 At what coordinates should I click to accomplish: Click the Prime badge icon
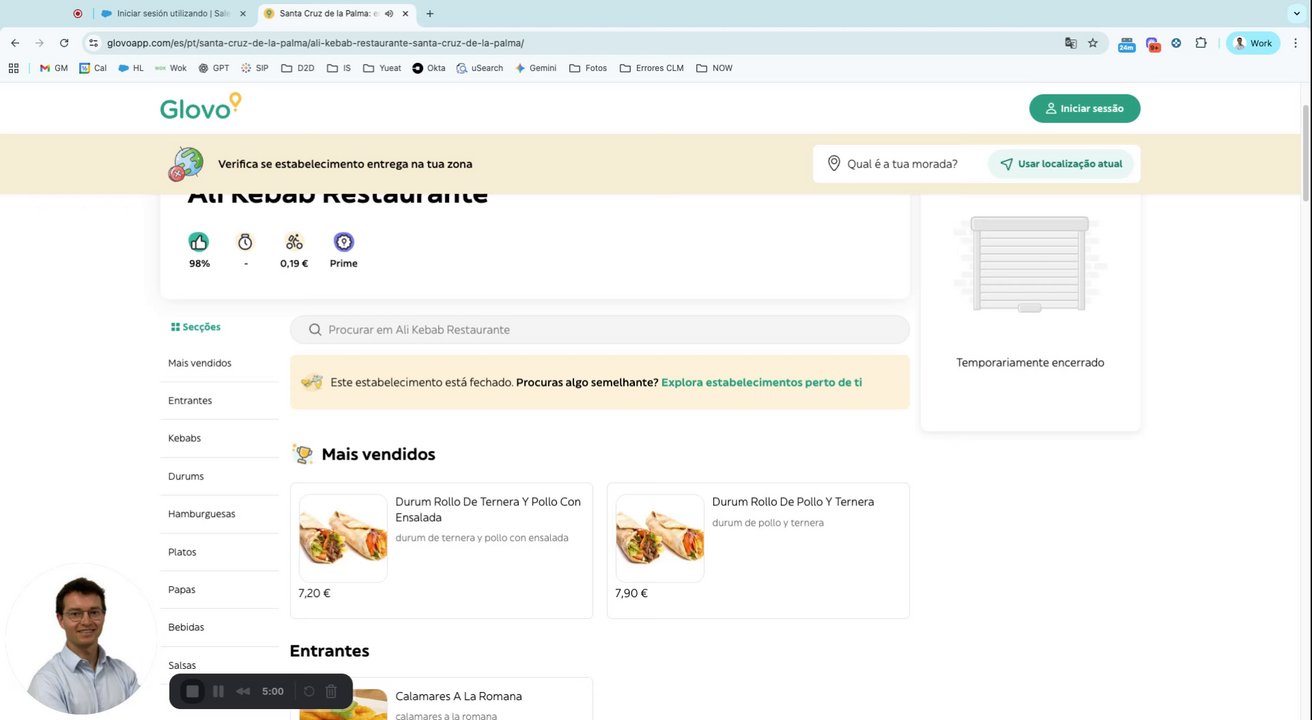pyautogui.click(x=344, y=242)
